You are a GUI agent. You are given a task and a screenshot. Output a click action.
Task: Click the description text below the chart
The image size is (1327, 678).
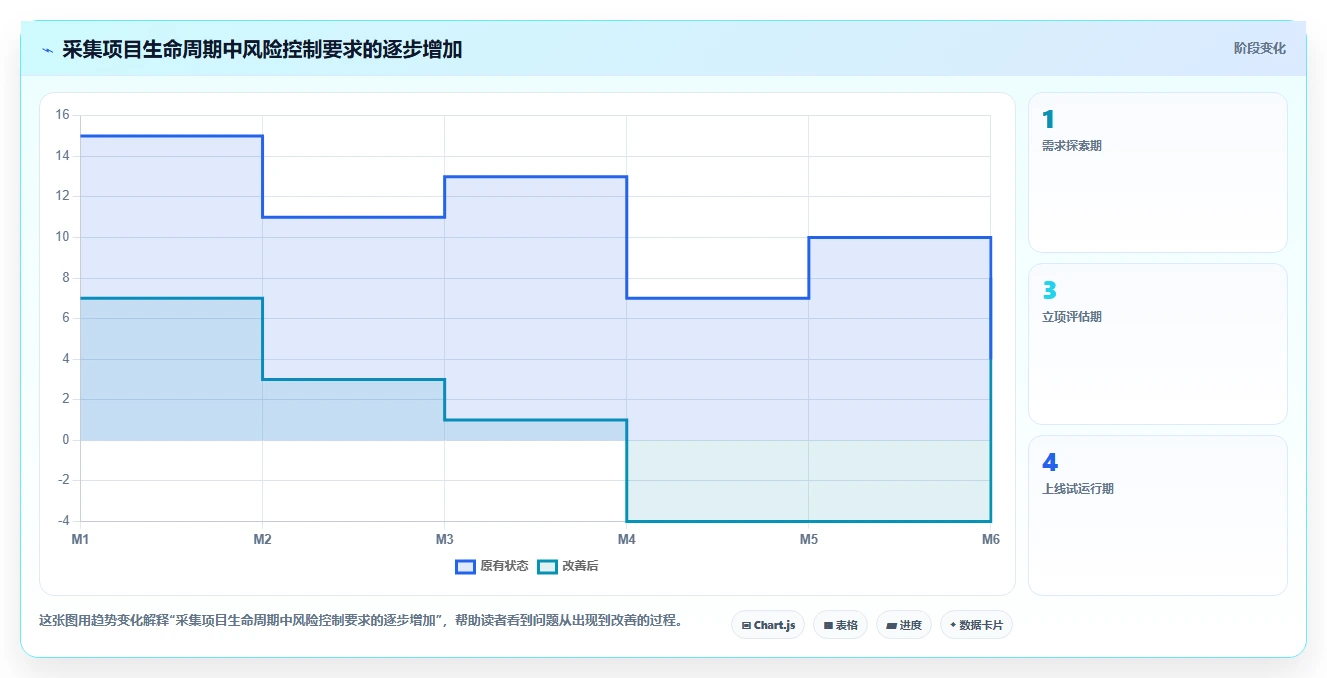click(361, 620)
